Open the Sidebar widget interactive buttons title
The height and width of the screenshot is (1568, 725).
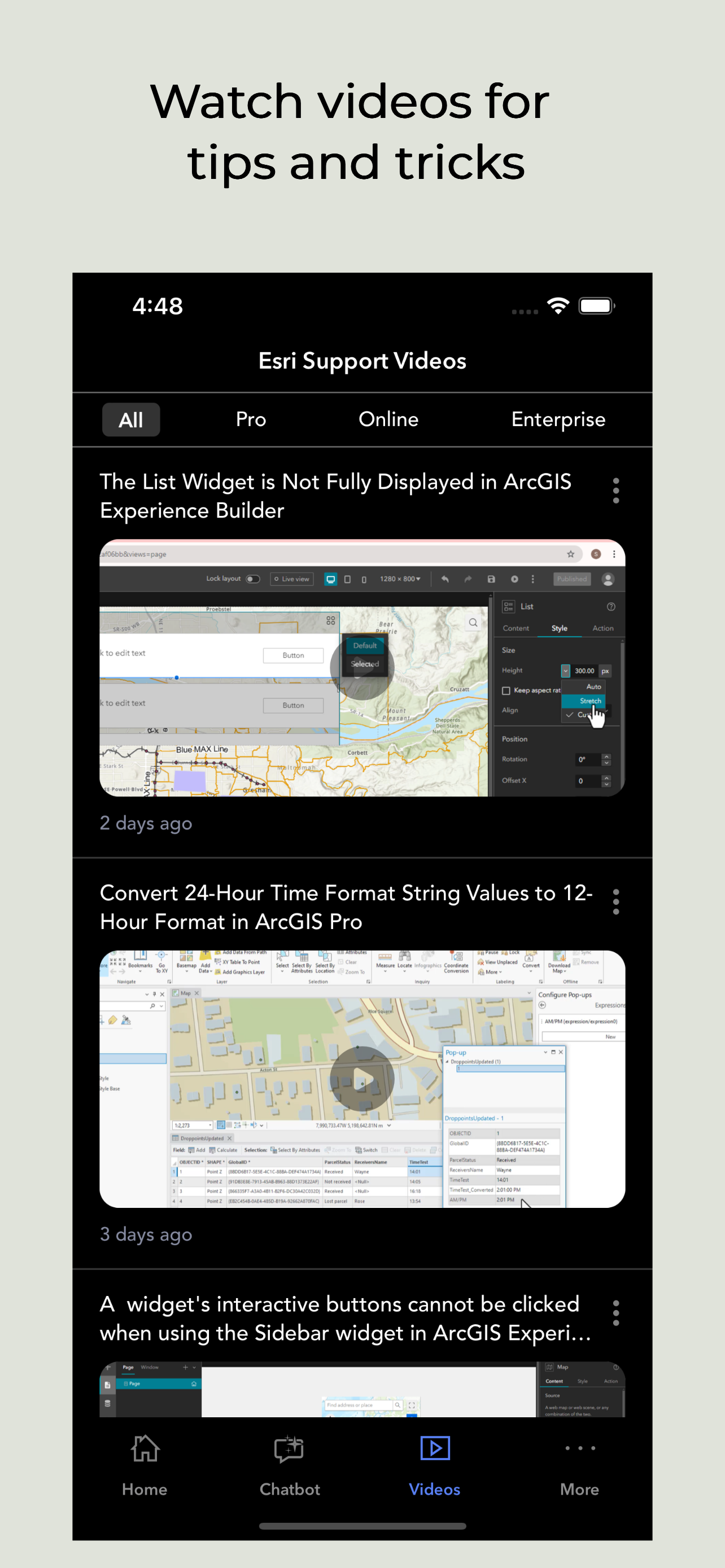(x=345, y=1319)
